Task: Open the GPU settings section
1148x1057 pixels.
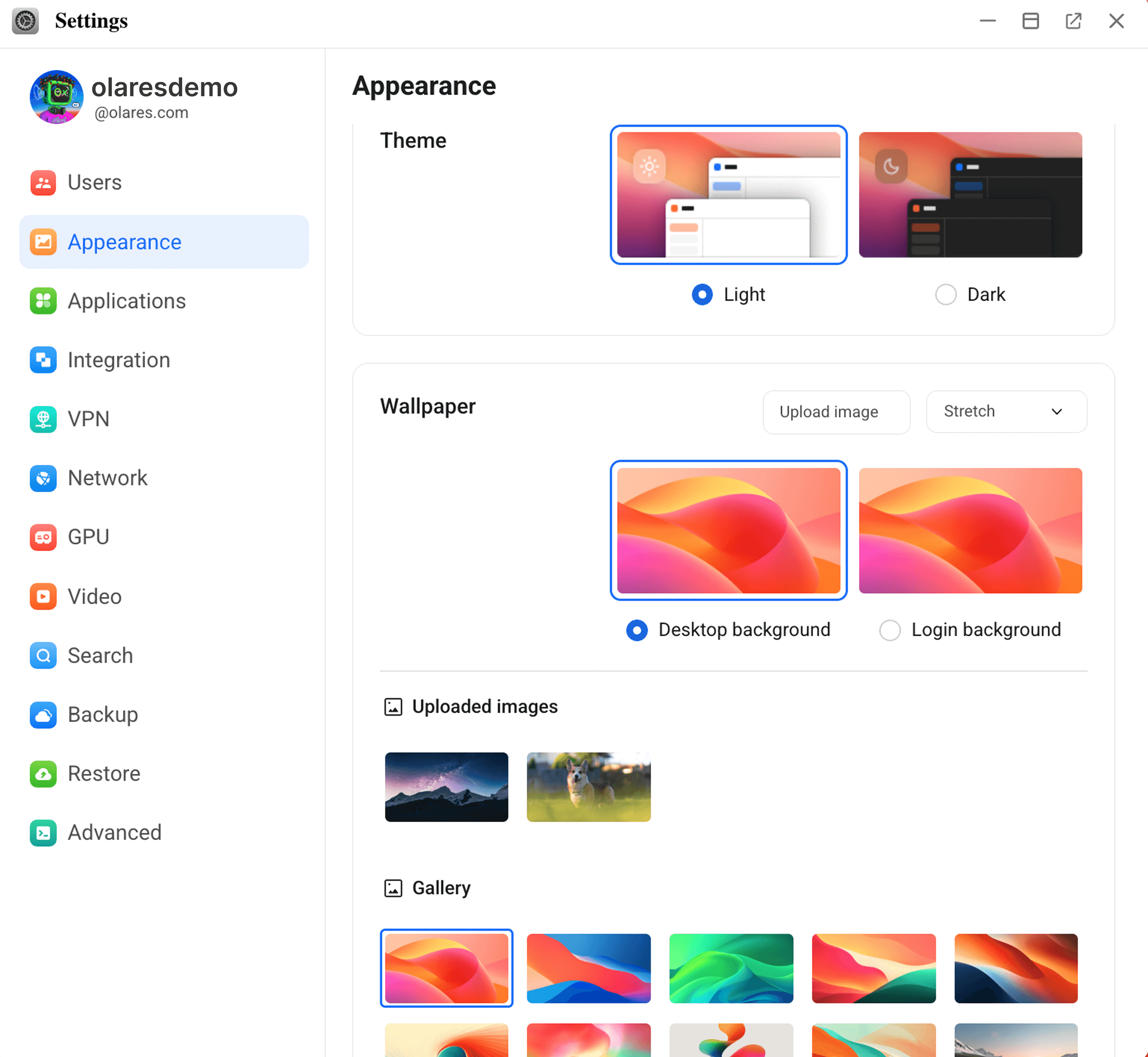Action: pyautogui.click(x=89, y=537)
